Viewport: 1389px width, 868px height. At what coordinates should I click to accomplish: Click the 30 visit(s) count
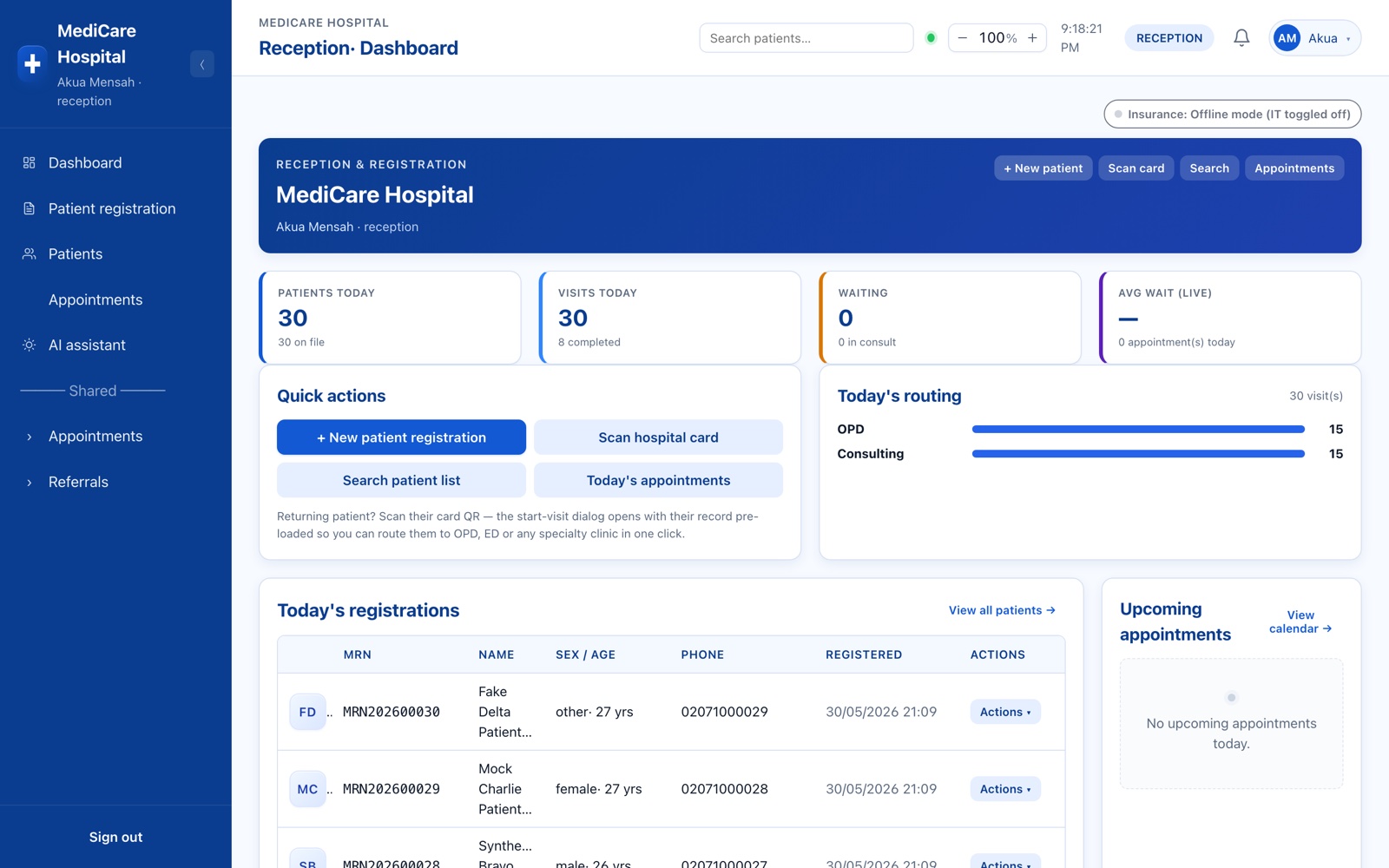[x=1316, y=396]
